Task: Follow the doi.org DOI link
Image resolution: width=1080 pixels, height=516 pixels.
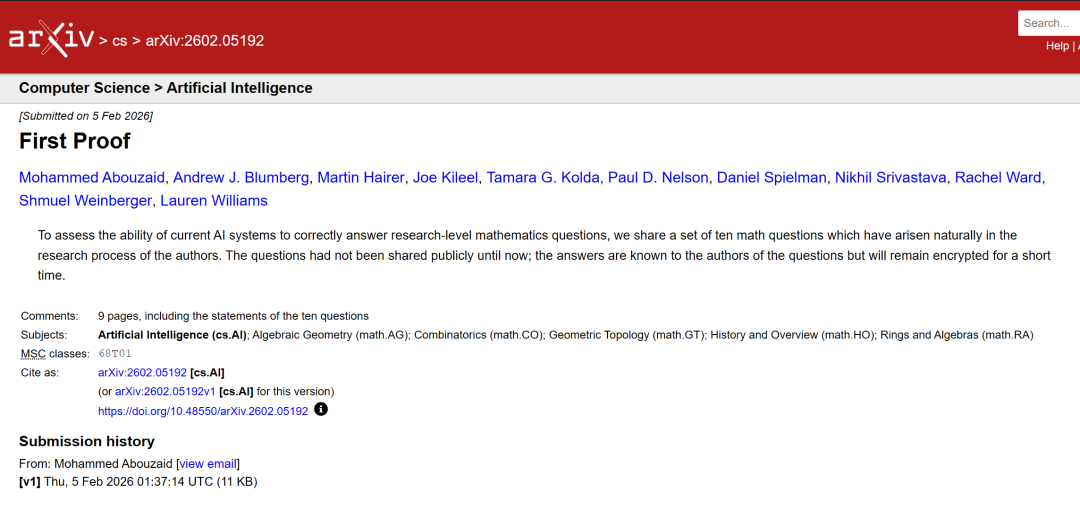Action: 203,411
